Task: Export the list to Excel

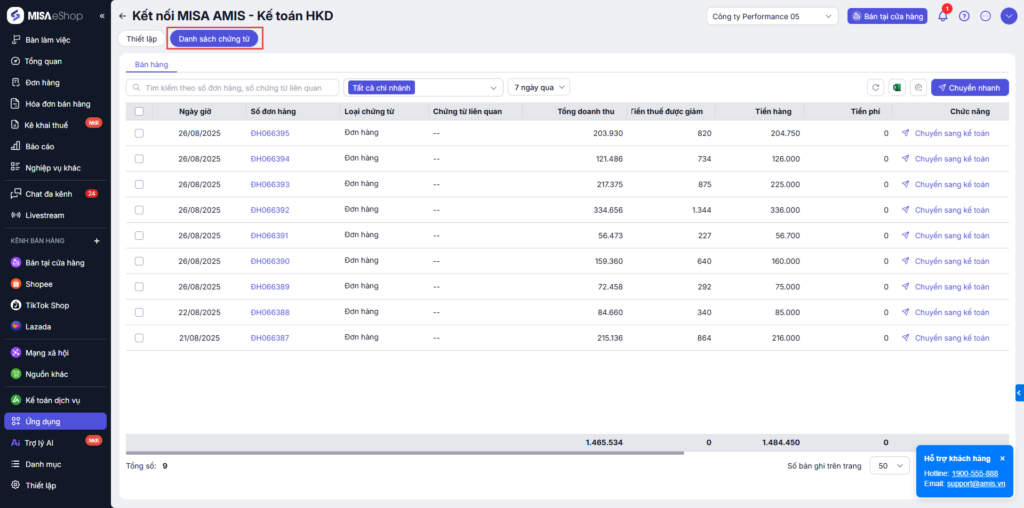Action: tap(897, 88)
